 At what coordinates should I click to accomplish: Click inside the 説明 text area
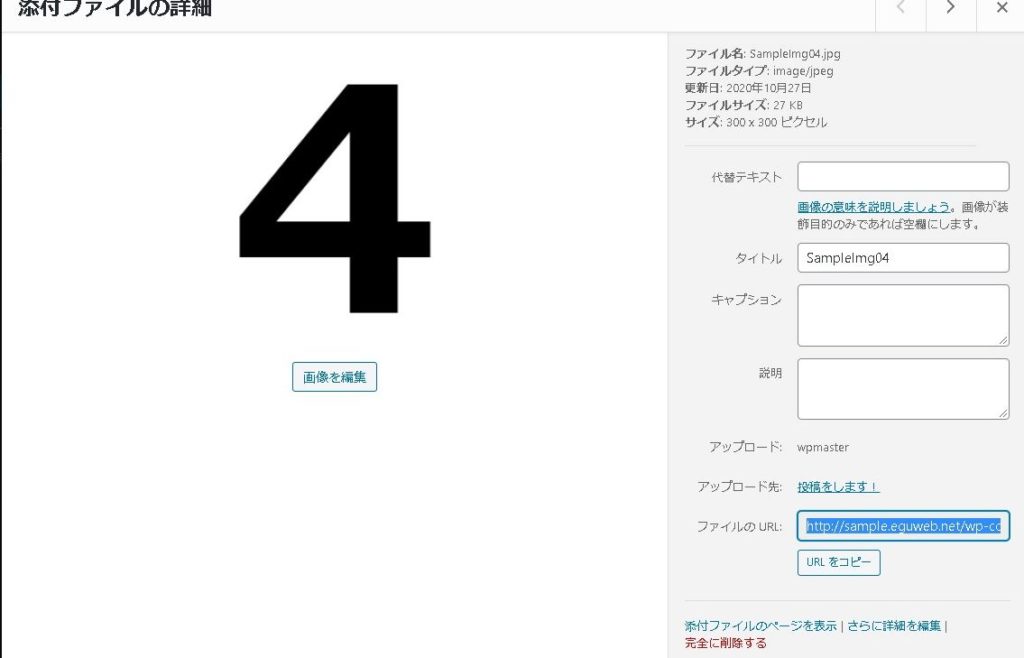903,388
